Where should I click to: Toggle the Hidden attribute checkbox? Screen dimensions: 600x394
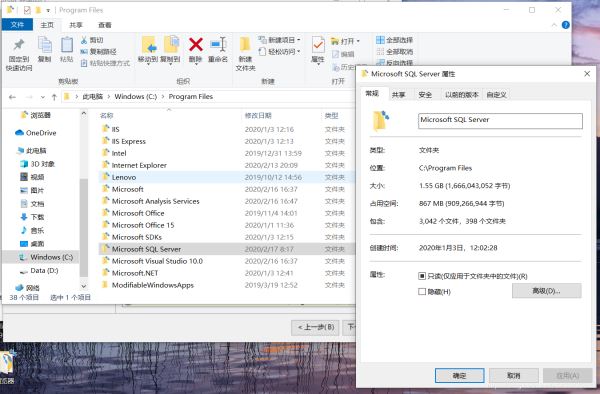[422, 291]
